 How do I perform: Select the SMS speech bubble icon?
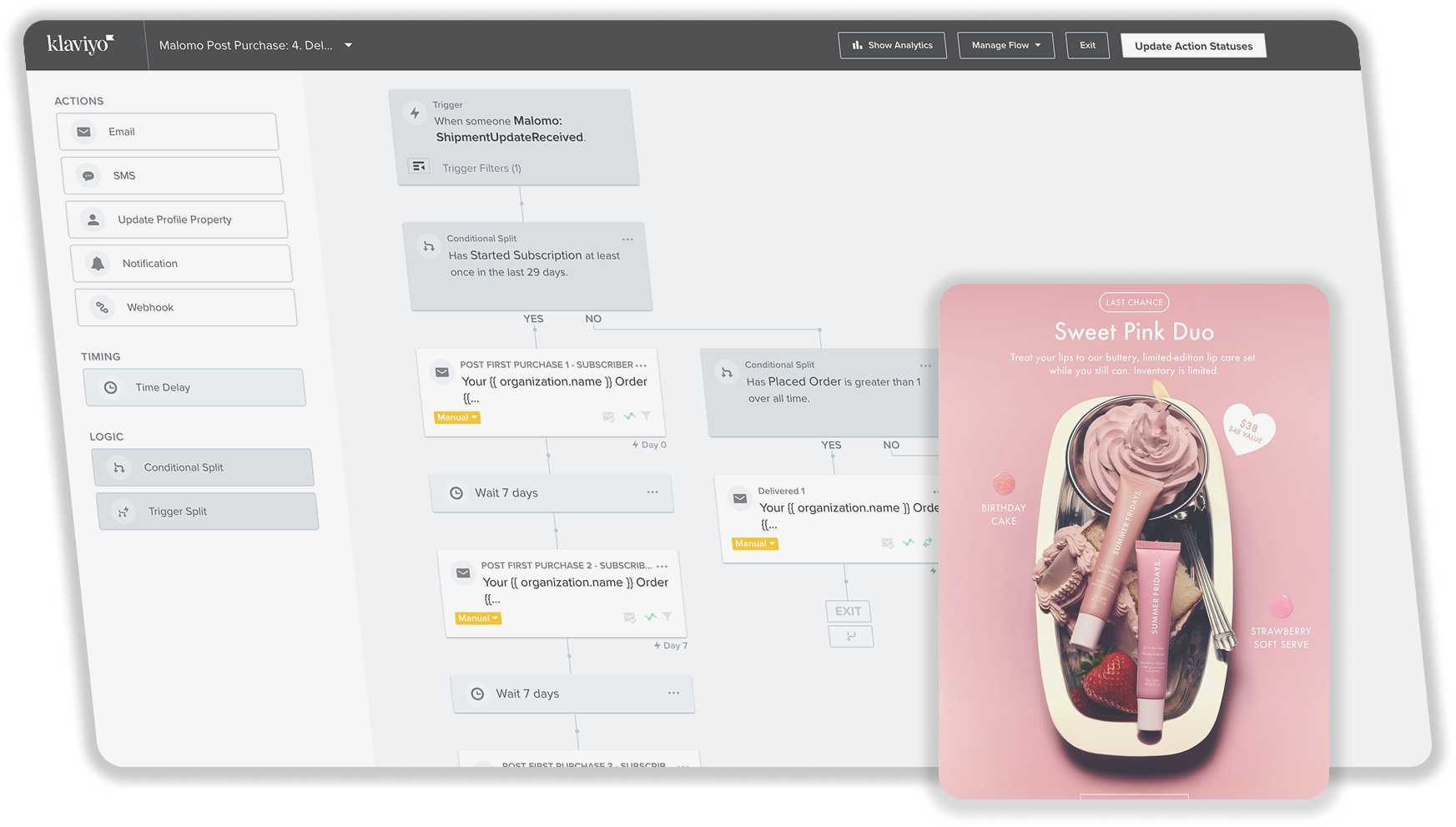pyautogui.click(x=88, y=176)
